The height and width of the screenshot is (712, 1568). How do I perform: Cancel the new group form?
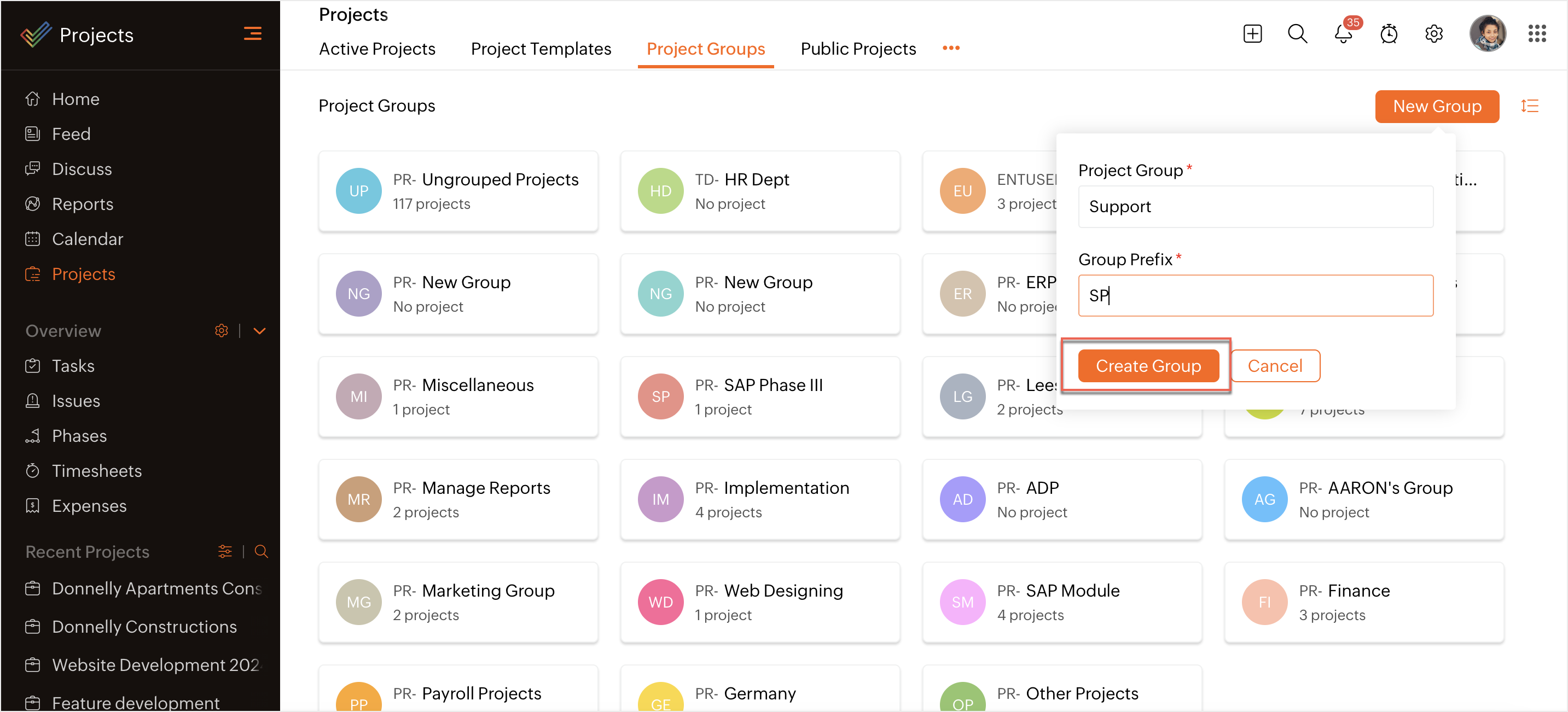point(1275,366)
